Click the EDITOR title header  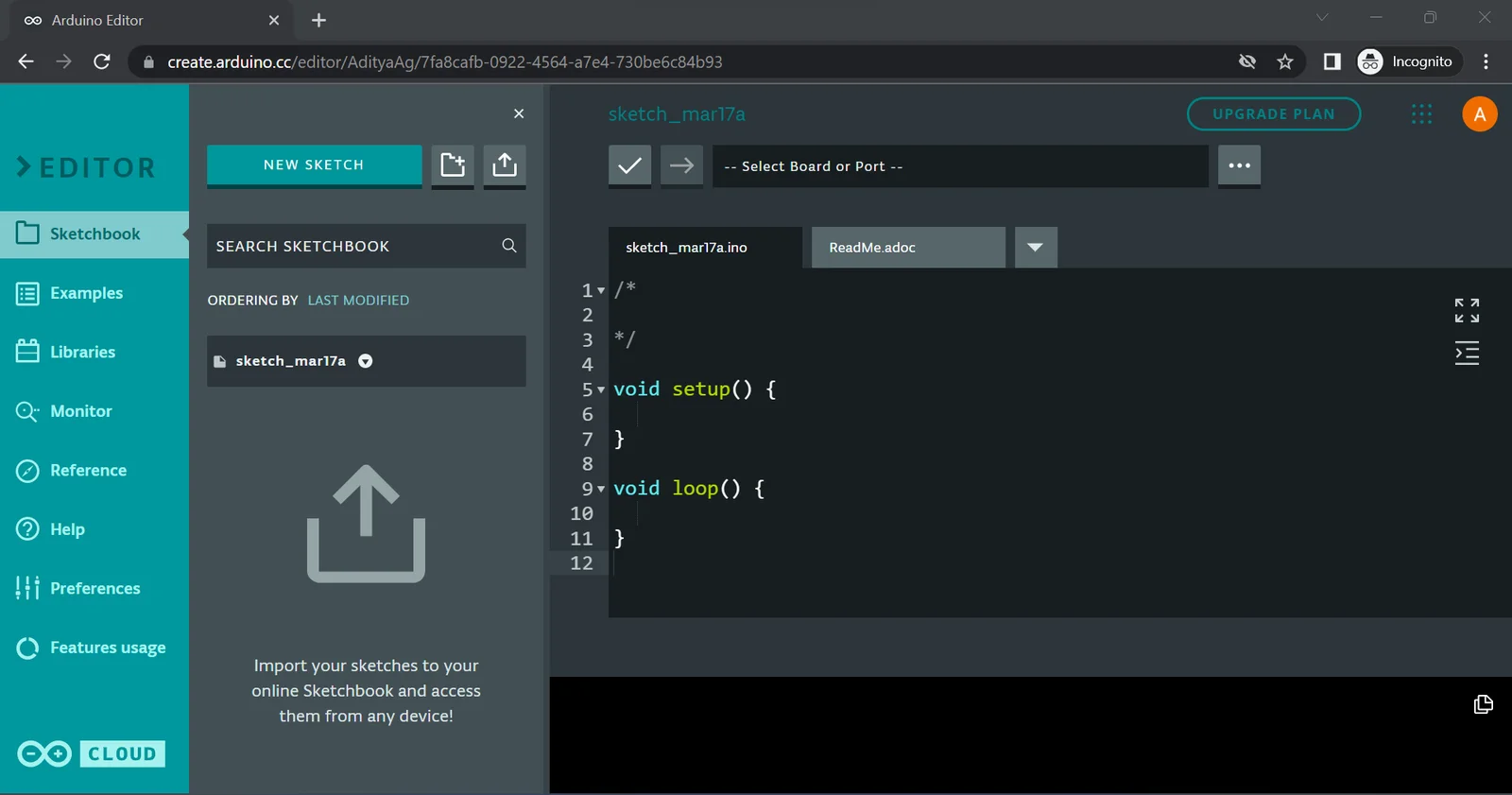point(86,167)
